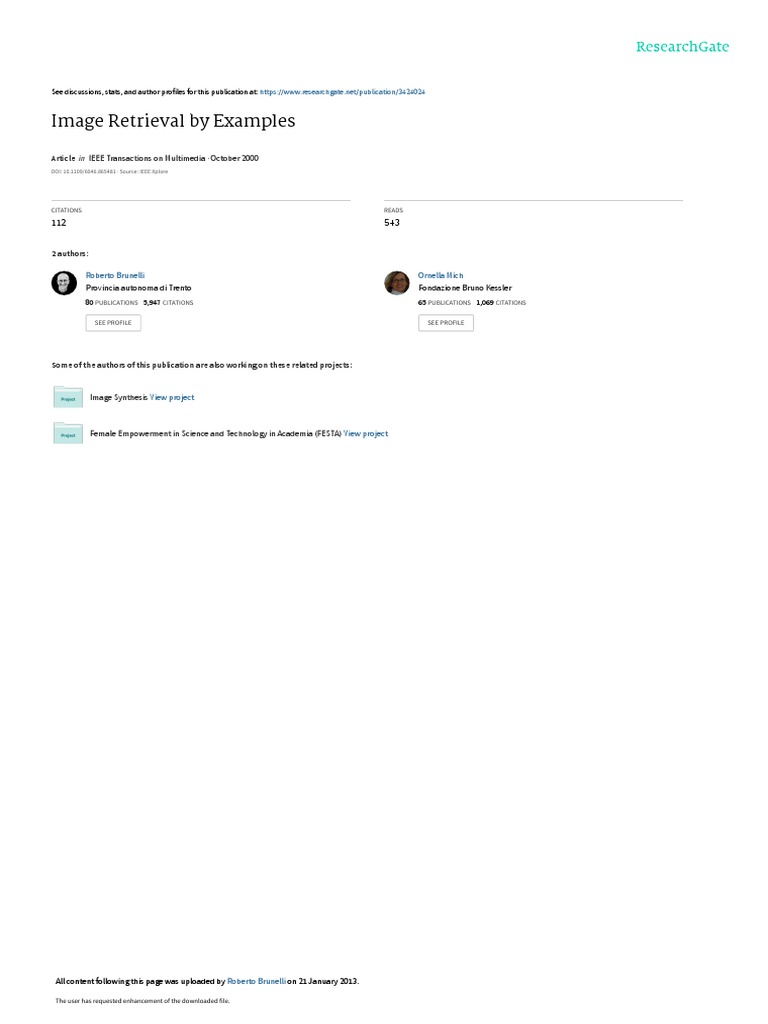Viewport: 768px width, 1024px height.
Task: Open Roberto Brunelli author name link
Action: pos(115,276)
